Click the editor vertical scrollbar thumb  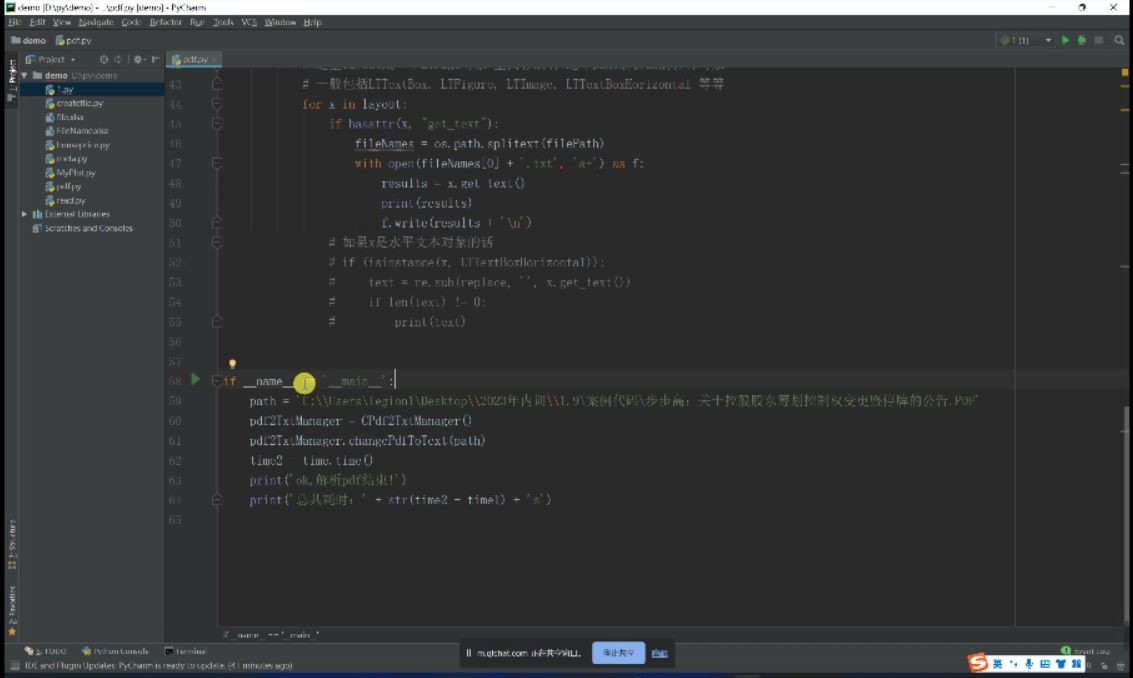pos(1124,513)
